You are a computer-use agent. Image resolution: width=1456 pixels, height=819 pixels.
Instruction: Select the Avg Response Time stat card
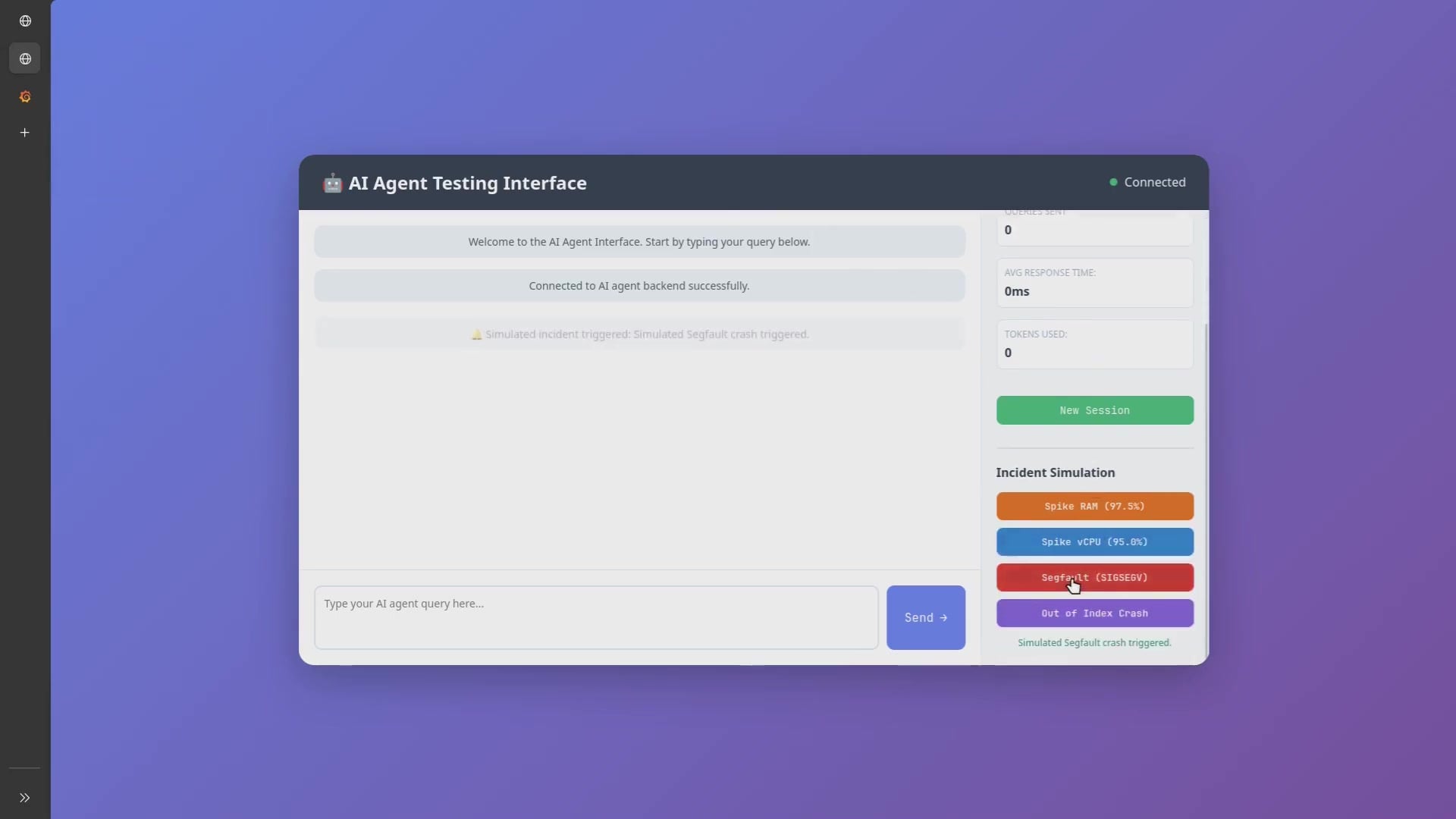(x=1094, y=283)
